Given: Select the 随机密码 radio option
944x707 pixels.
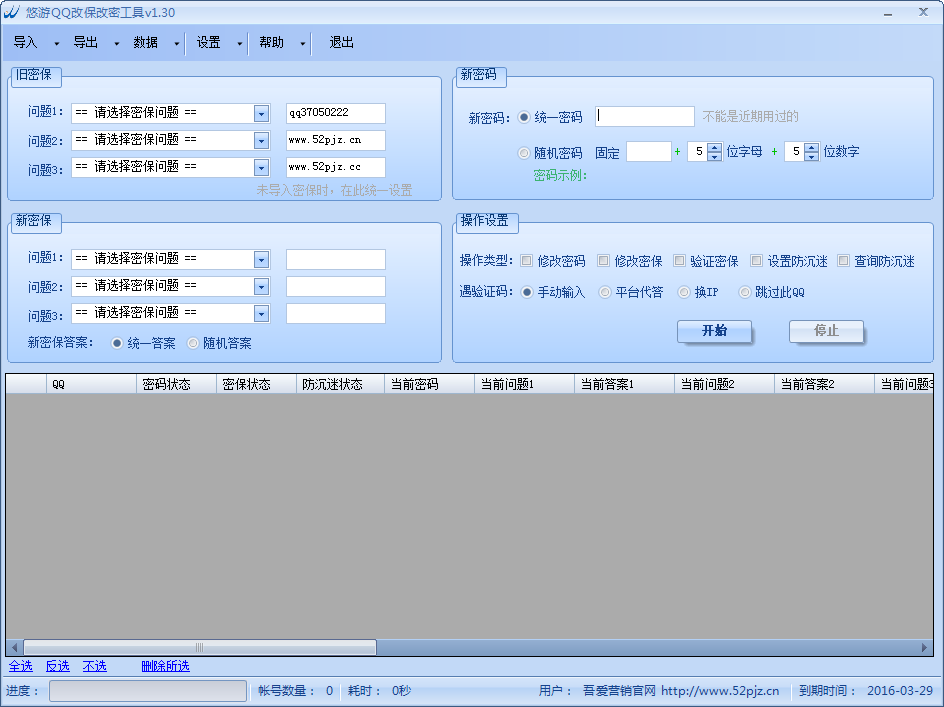Looking at the screenshot, I should pos(524,153).
